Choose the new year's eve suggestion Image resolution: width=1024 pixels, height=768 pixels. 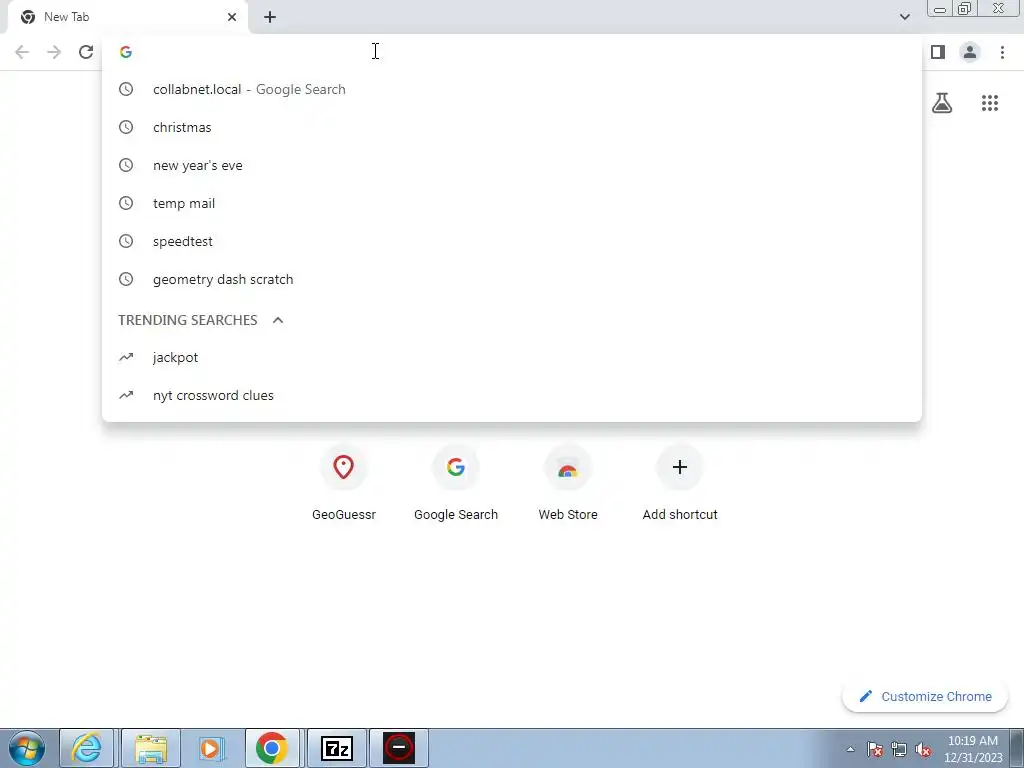(512, 165)
